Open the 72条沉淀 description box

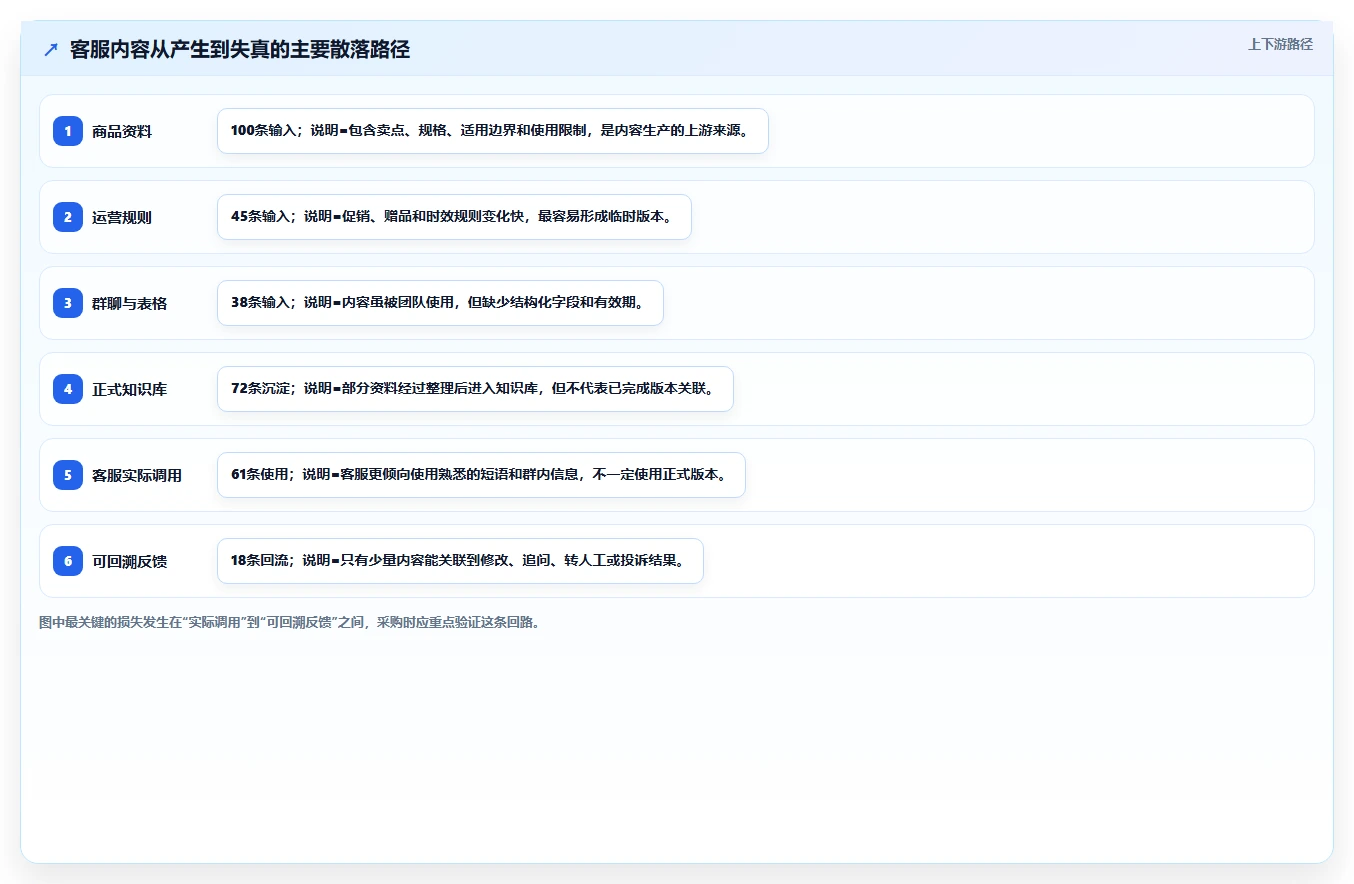click(x=475, y=389)
